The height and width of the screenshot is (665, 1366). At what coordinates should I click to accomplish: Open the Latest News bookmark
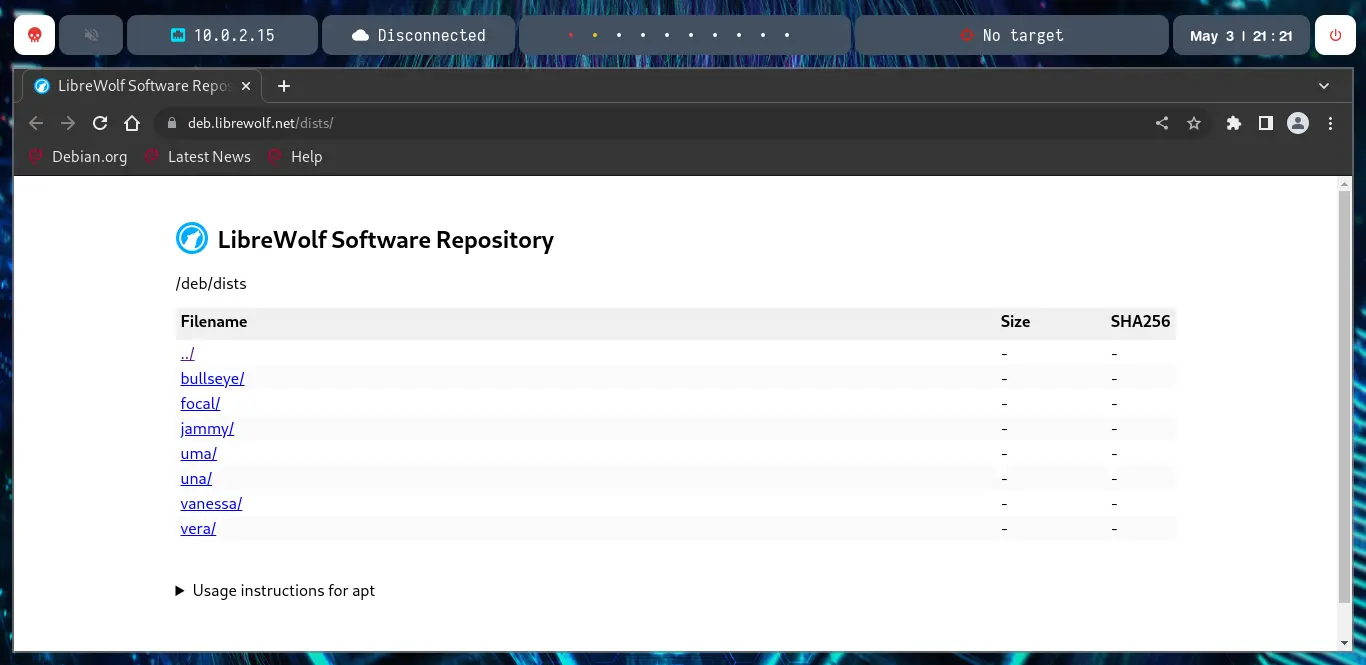198,156
